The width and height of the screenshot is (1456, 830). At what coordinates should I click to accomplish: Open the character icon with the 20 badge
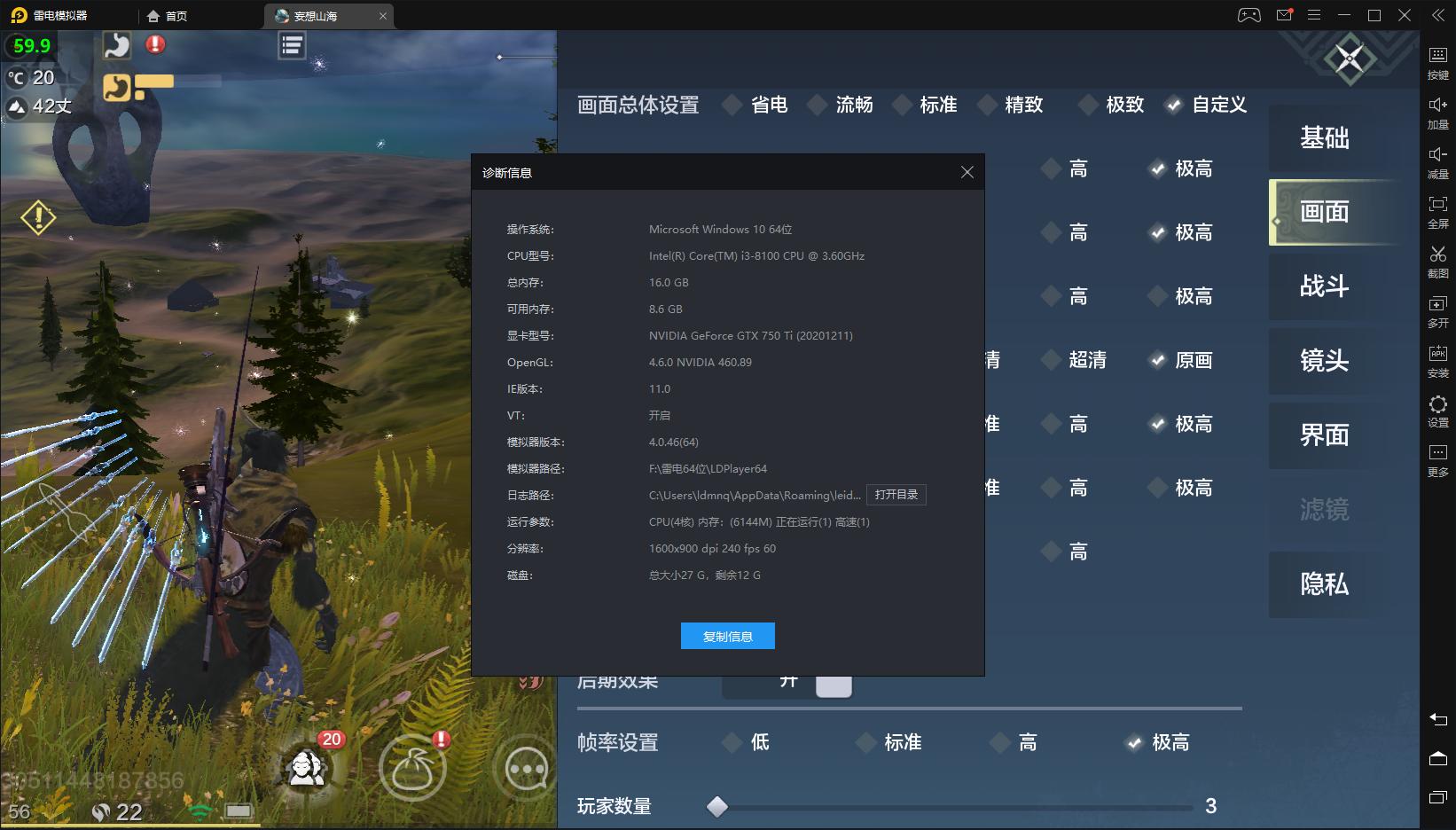coord(308,766)
